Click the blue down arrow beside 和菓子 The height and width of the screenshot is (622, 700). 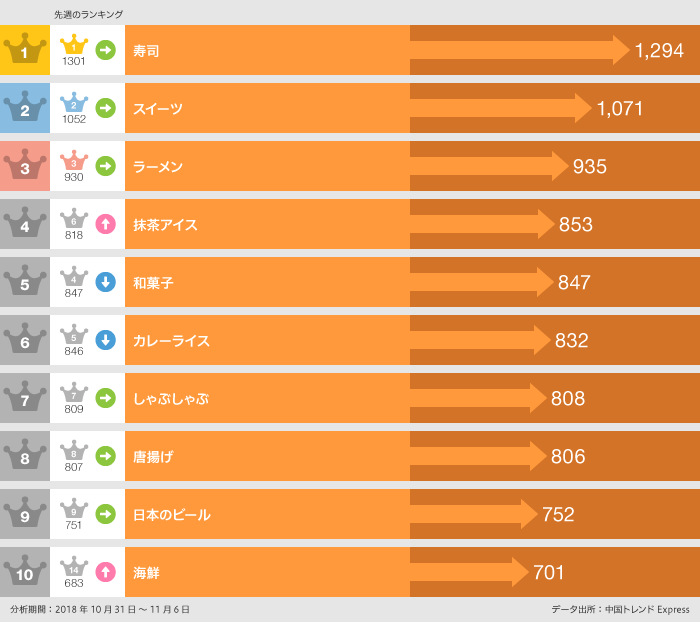click(x=105, y=282)
